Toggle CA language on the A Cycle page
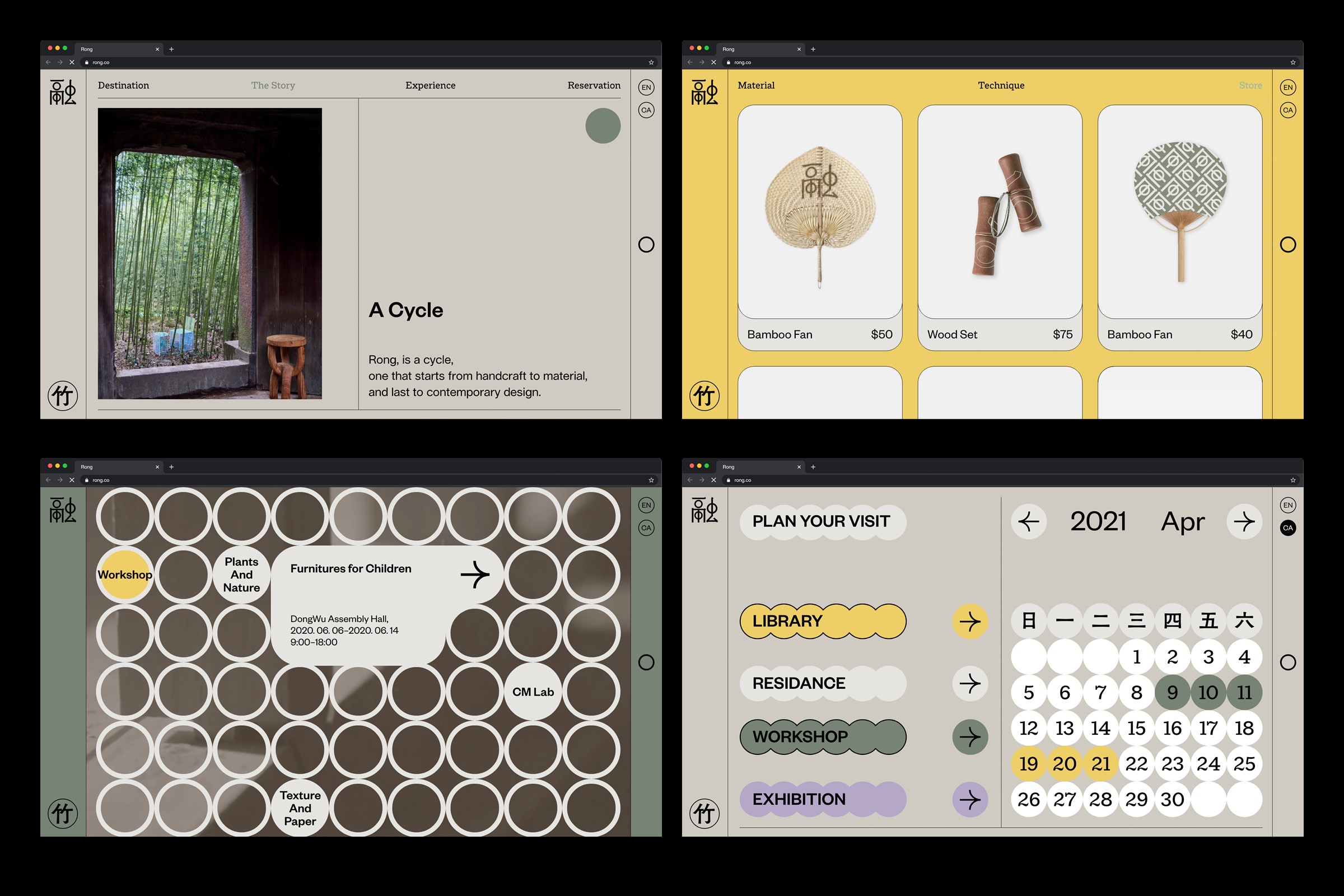Viewport: 1344px width, 896px height. [646, 110]
